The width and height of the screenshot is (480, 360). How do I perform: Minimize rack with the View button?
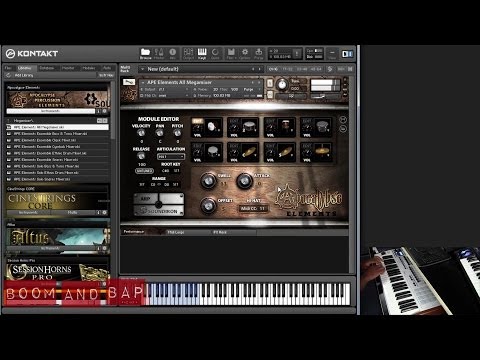coord(332,53)
